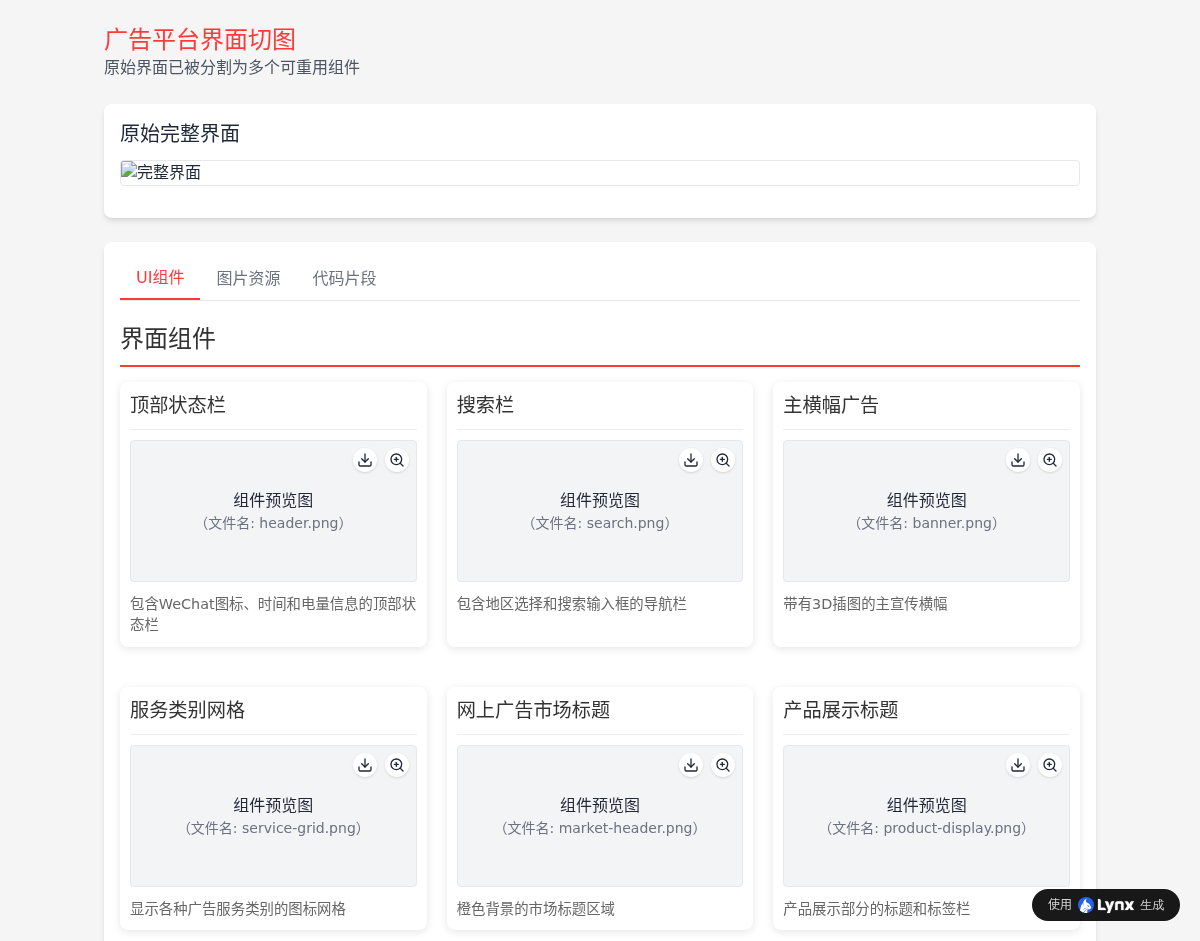Click the 使用 Lynx 生成 badge
Screen dimensions: 1200x941
click(x=1106, y=905)
